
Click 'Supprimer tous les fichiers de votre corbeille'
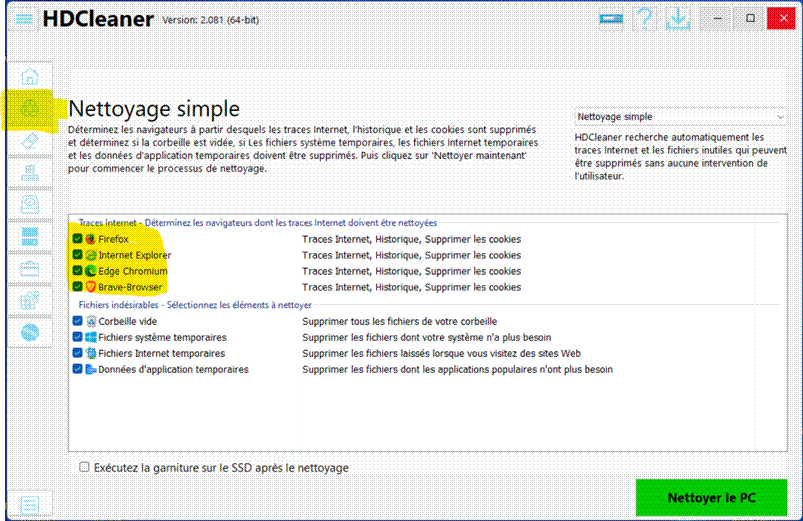(399, 321)
